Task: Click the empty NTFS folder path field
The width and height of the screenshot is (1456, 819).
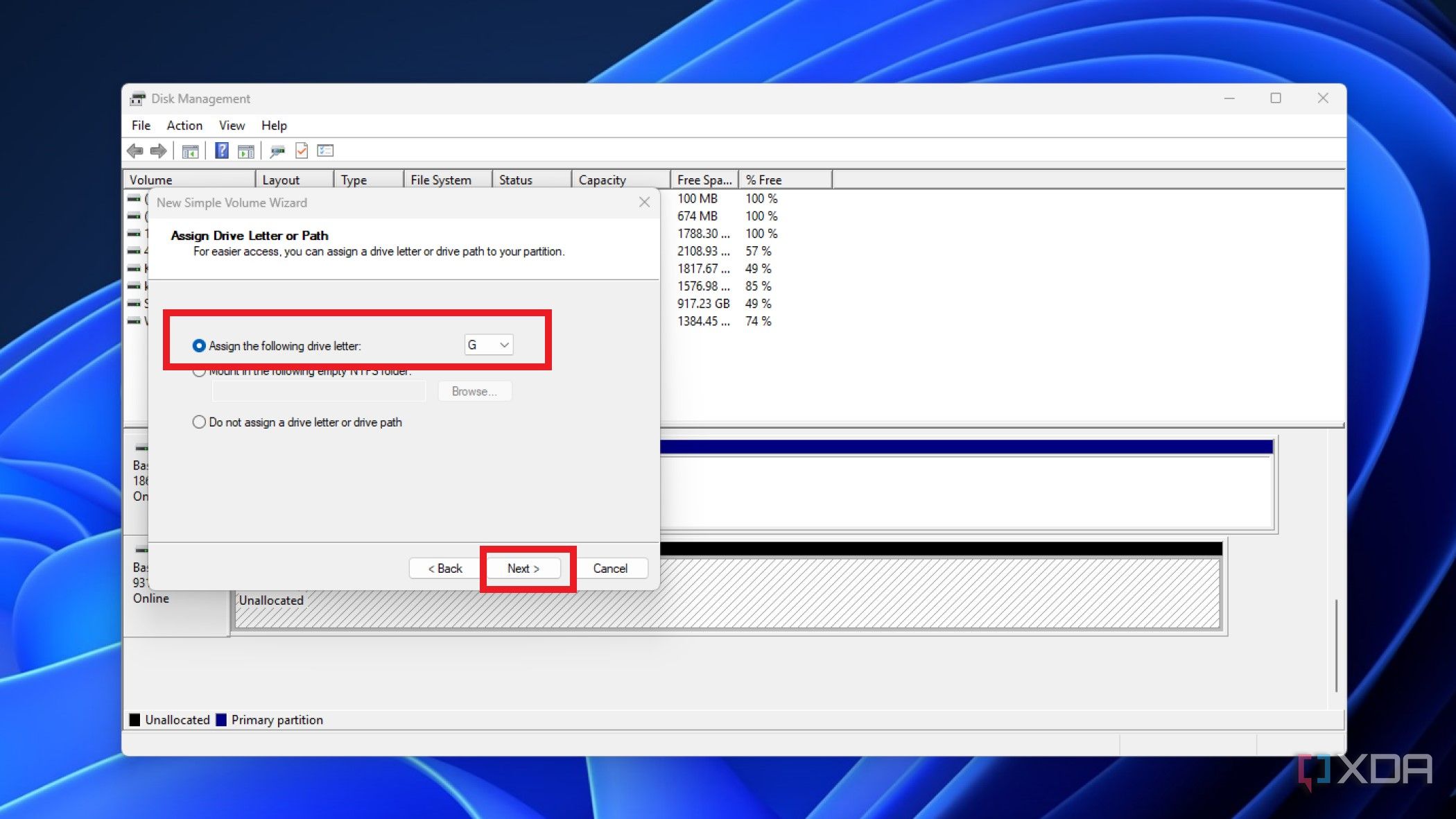Action: 319,391
